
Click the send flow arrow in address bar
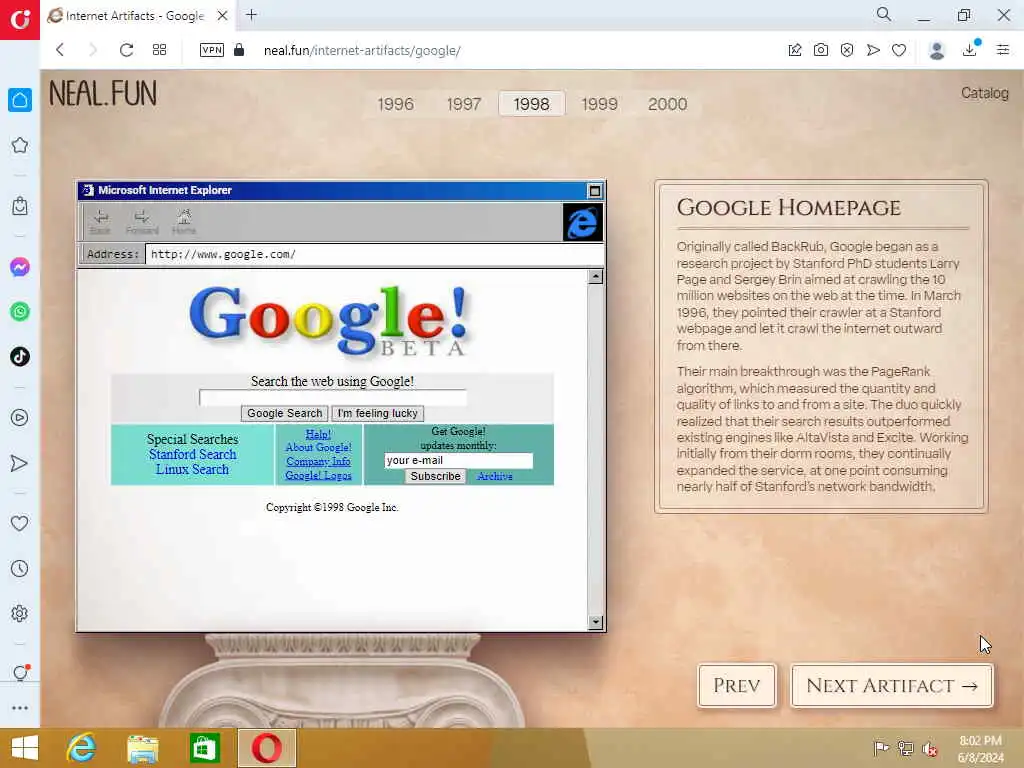pos(873,50)
